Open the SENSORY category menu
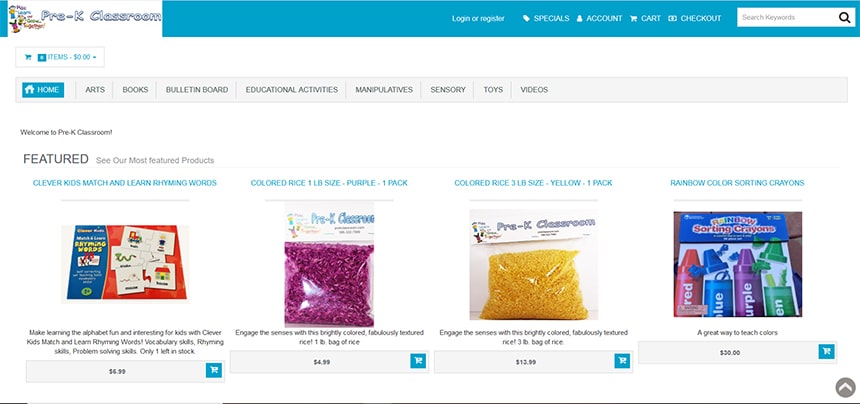This screenshot has width=860, height=404. [448, 90]
